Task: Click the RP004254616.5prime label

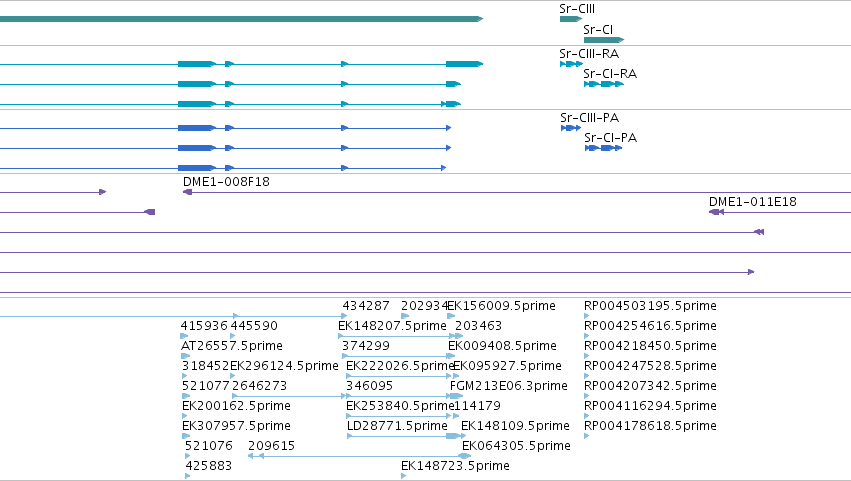Action: pos(650,326)
